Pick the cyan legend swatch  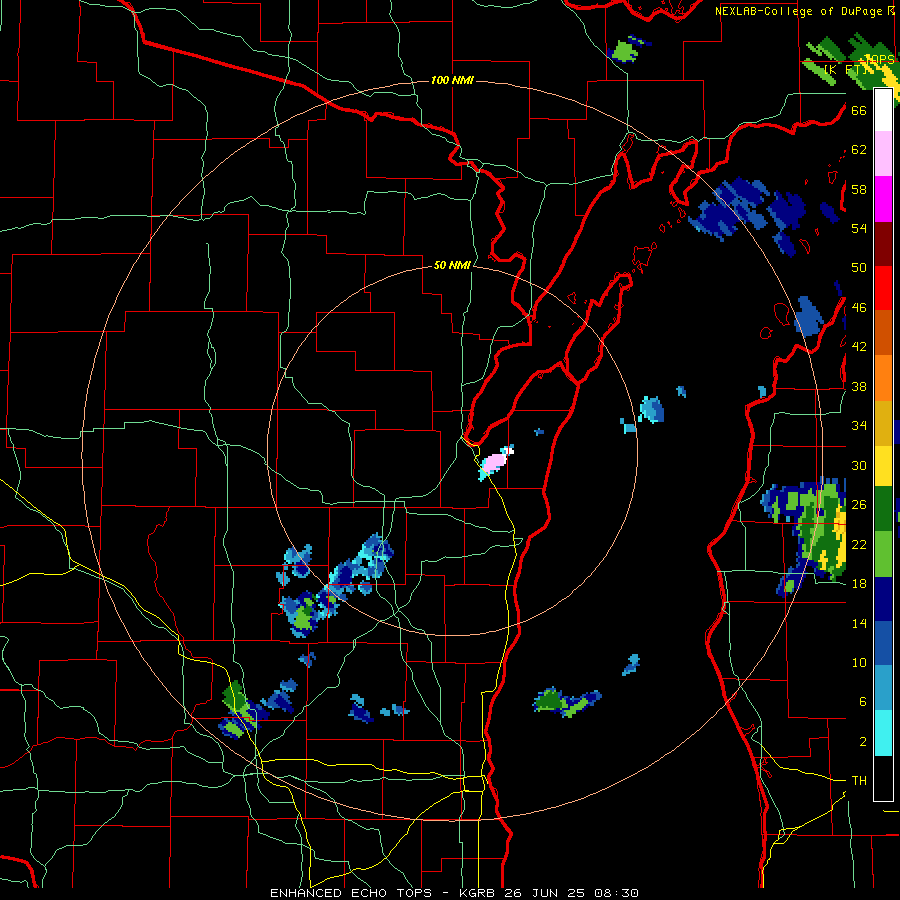point(883,733)
